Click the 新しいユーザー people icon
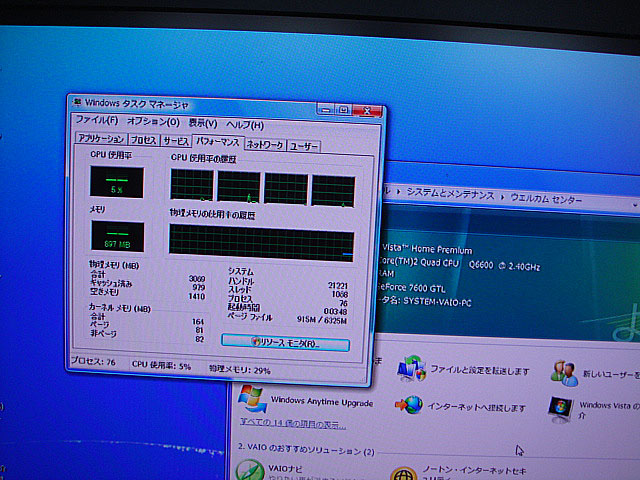 point(564,373)
